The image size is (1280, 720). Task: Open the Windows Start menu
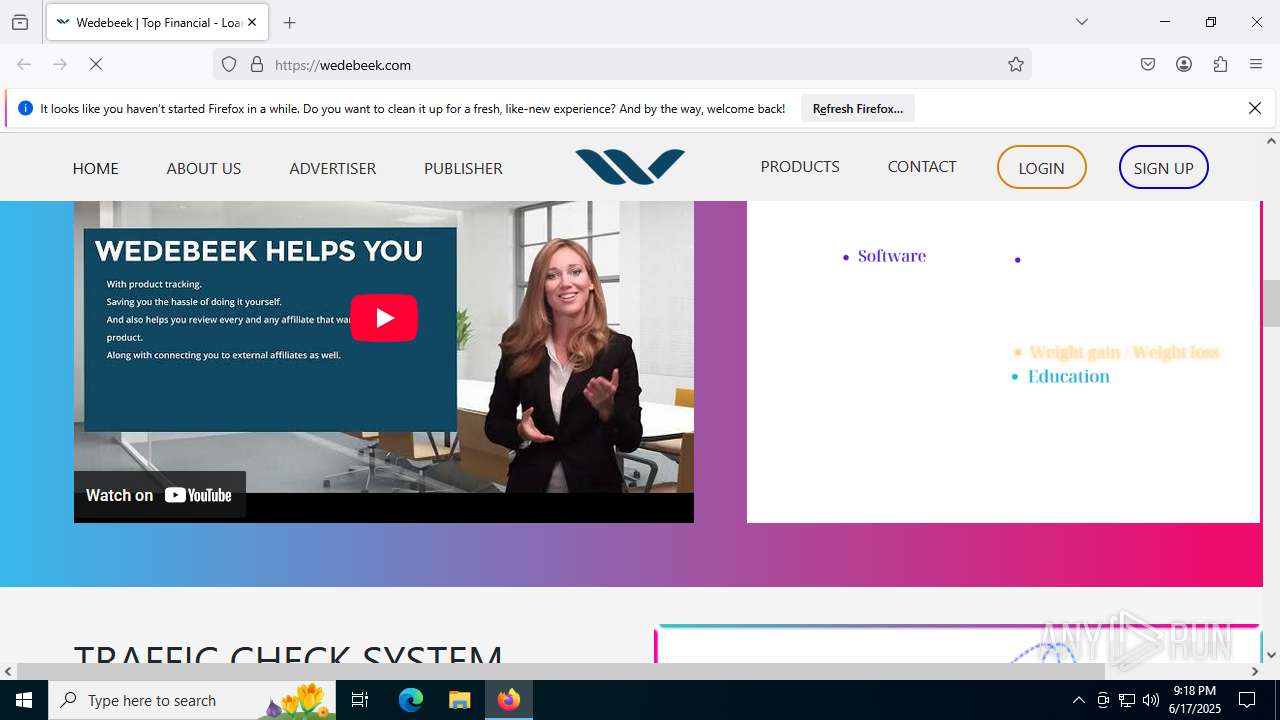[x=24, y=700]
